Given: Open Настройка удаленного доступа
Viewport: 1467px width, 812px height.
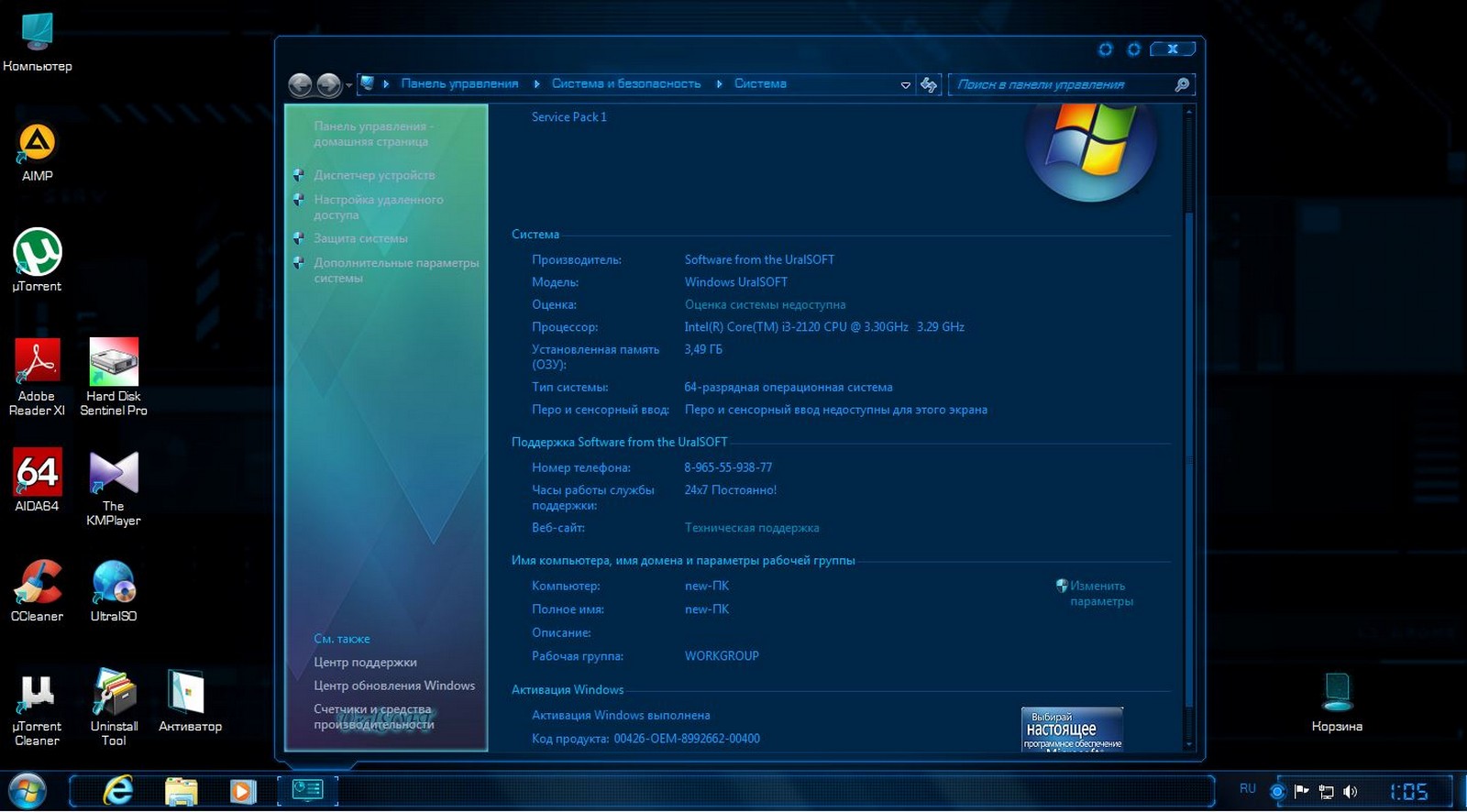Looking at the screenshot, I should 378,207.
